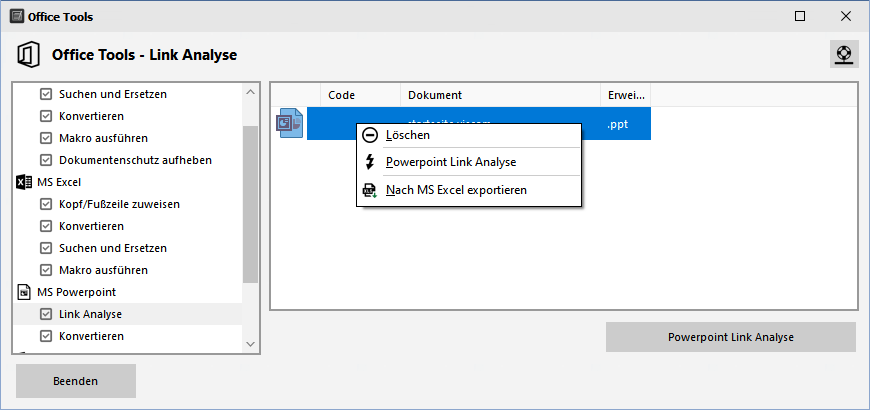Image resolution: width=870 pixels, height=410 pixels.
Task: Click the .ppt extension cell
Action: pyautogui.click(x=626, y=124)
